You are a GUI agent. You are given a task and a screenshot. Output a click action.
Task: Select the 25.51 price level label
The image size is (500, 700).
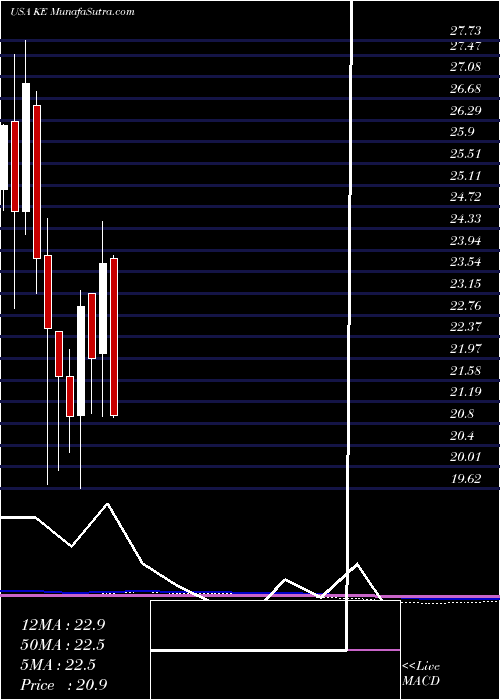pyautogui.click(x=466, y=154)
